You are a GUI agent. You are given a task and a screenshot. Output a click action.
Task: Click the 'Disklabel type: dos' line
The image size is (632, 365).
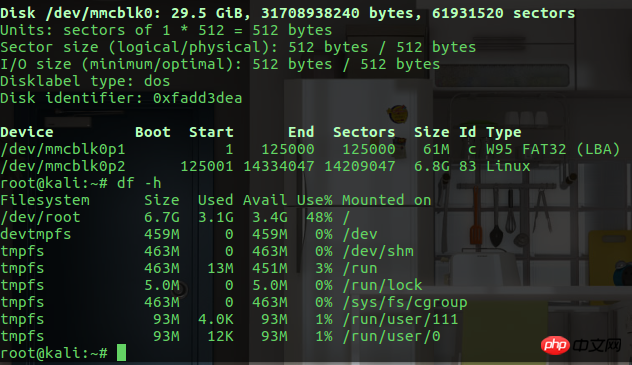85,81
